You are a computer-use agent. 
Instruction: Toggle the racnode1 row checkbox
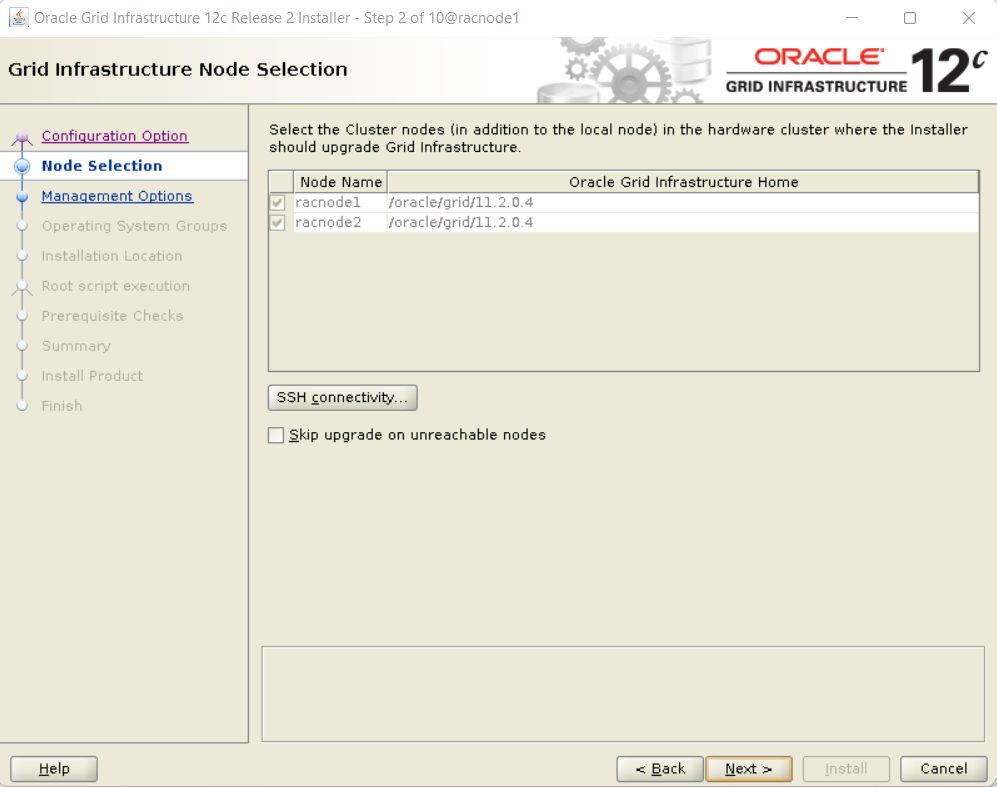pyautogui.click(x=277, y=203)
